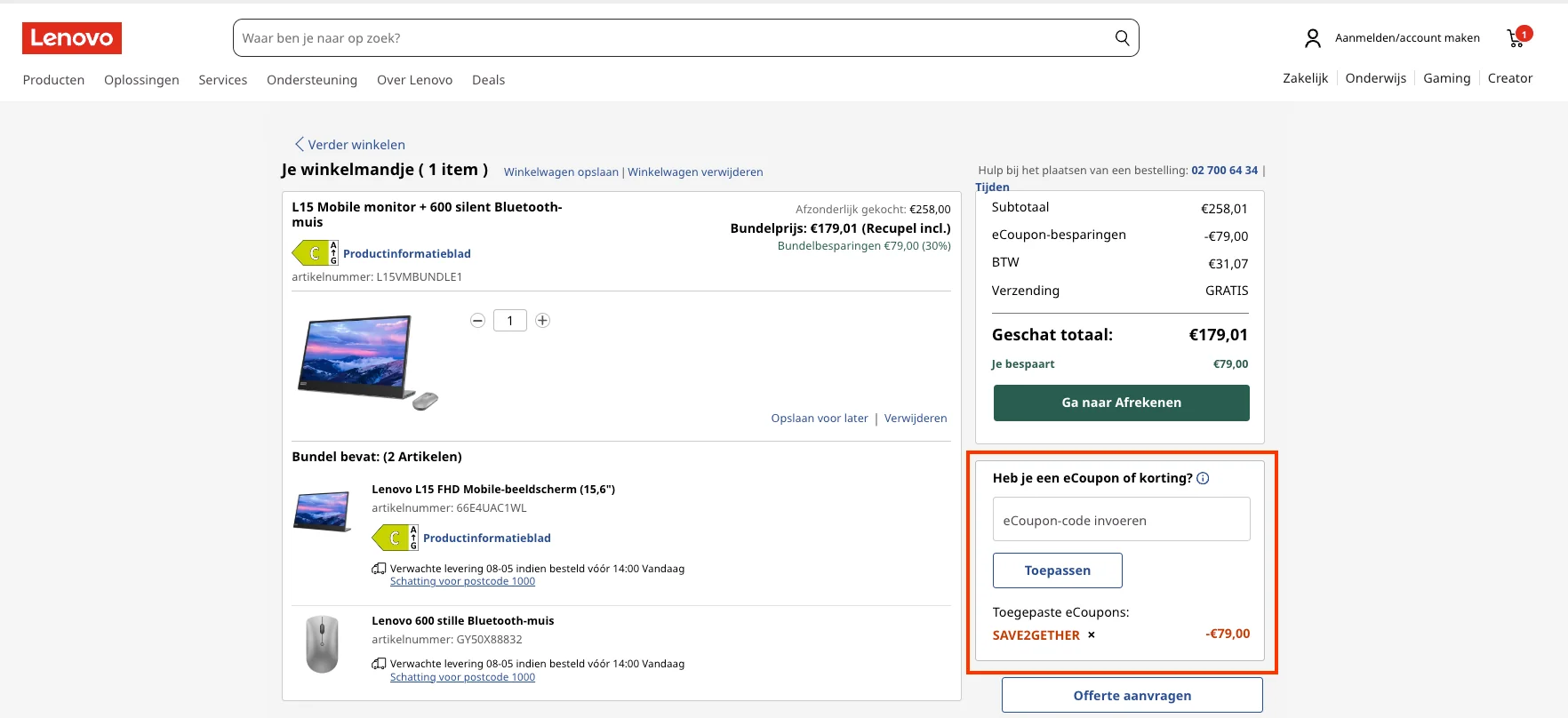Click the Tijden link

992,187
